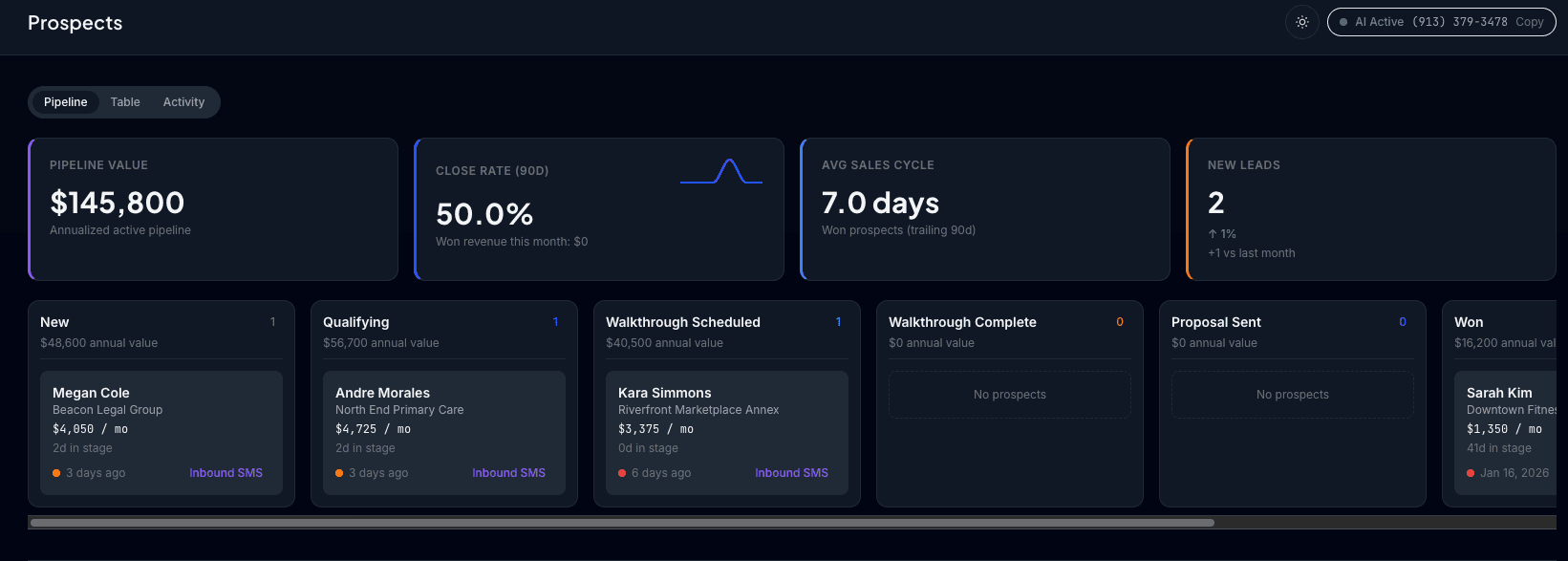Switch to the Pipeline view tab
This screenshot has width=1568, height=561.
[x=66, y=102]
